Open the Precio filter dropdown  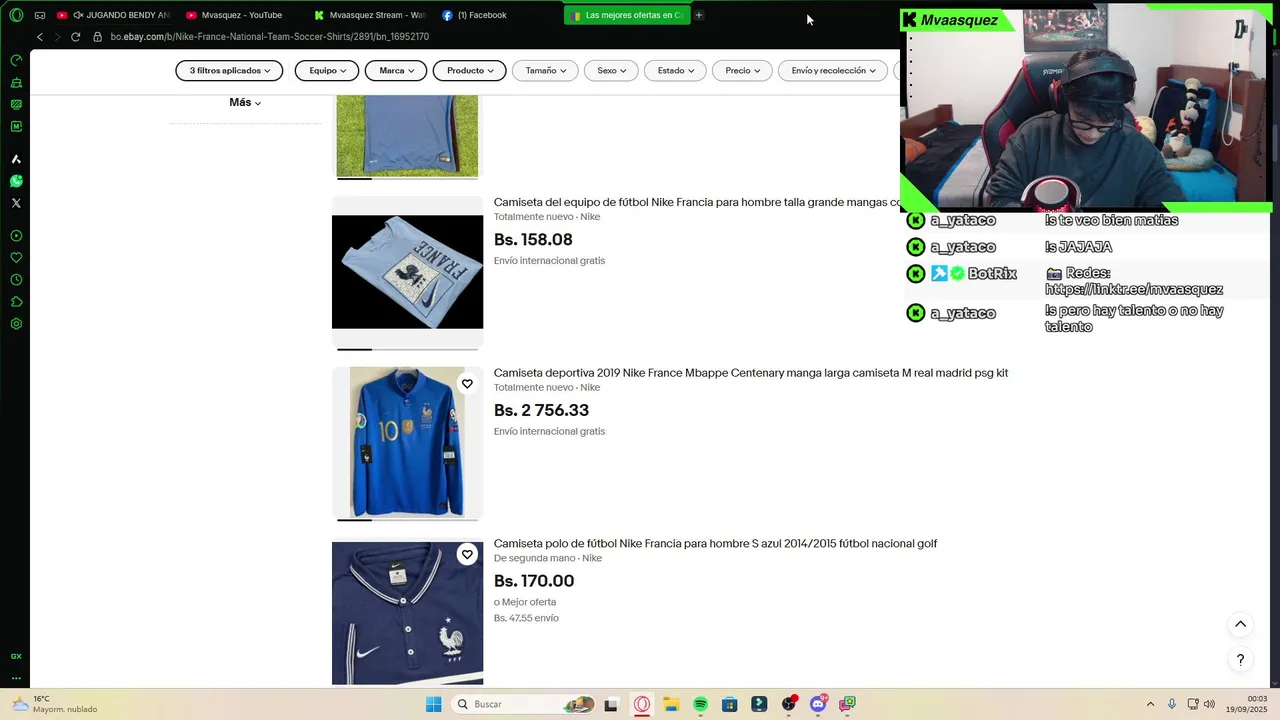742,71
